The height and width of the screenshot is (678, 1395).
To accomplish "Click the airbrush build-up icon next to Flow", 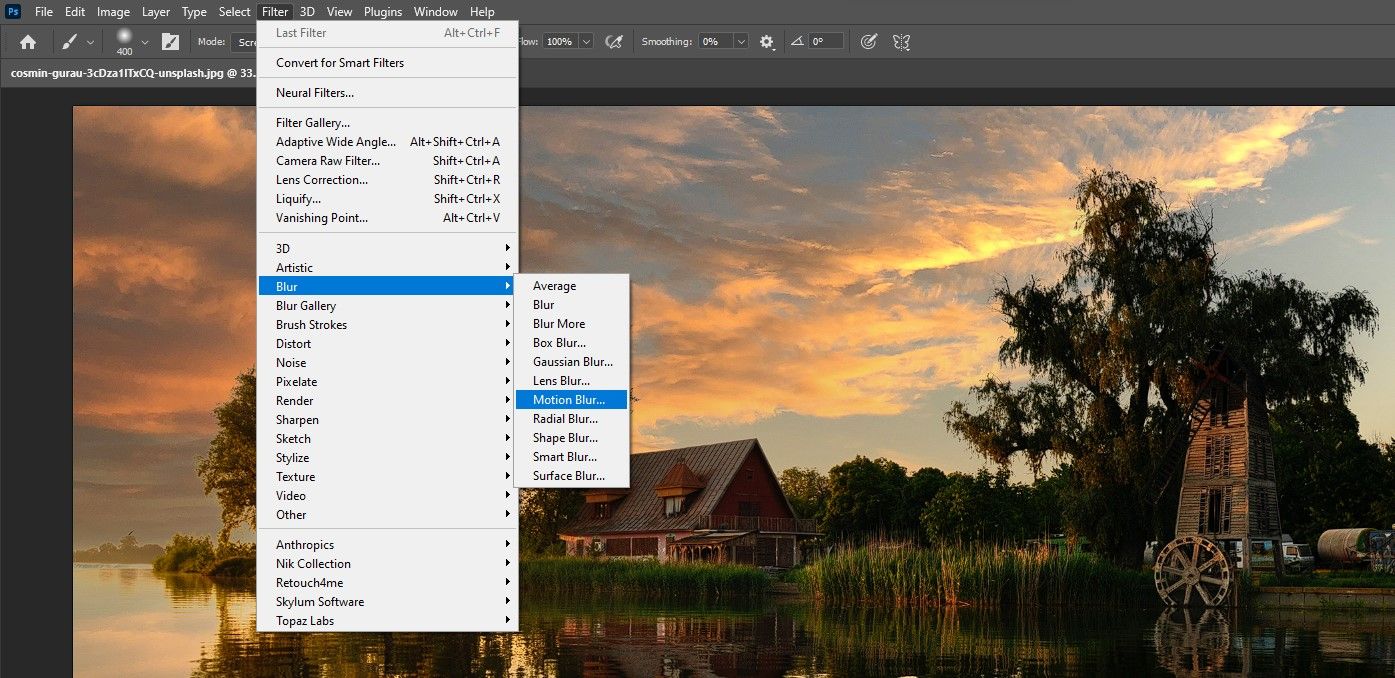I will click(x=615, y=42).
